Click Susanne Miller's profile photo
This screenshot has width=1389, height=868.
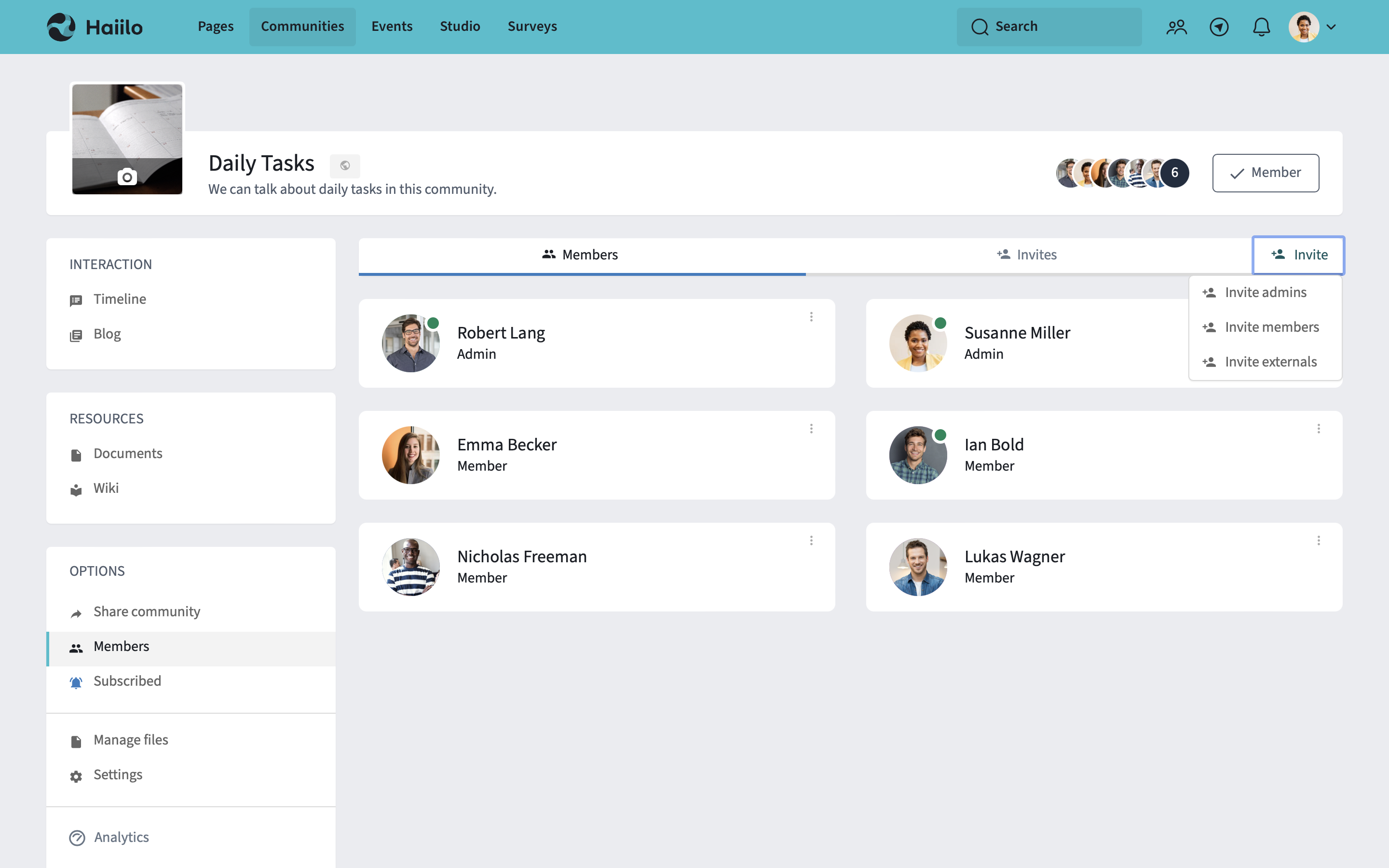[x=918, y=343]
